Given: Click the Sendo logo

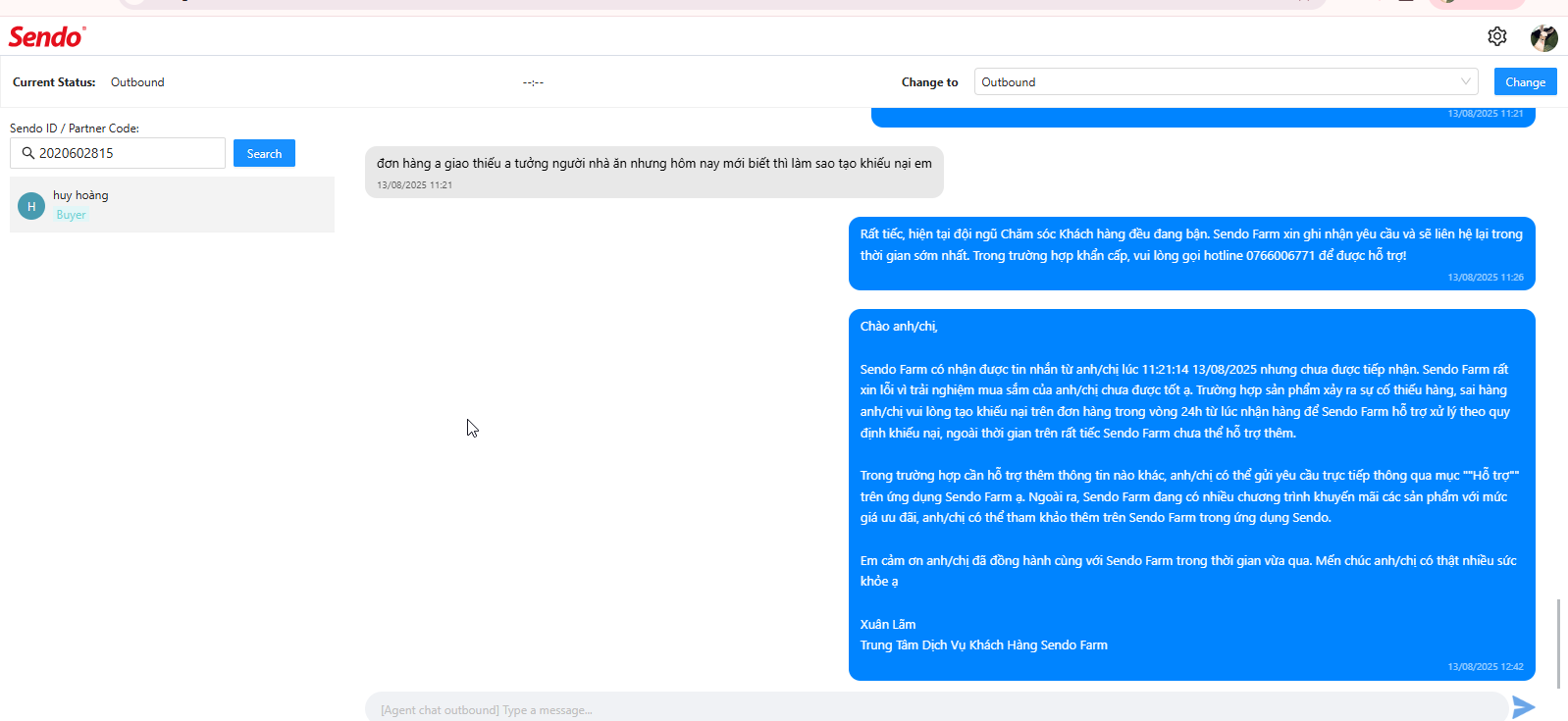Looking at the screenshot, I should pos(47,36).
